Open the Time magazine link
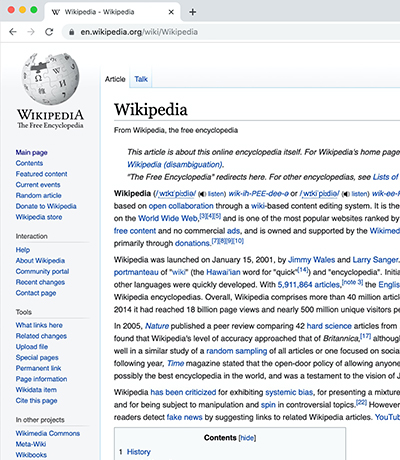 pos(176,363)
